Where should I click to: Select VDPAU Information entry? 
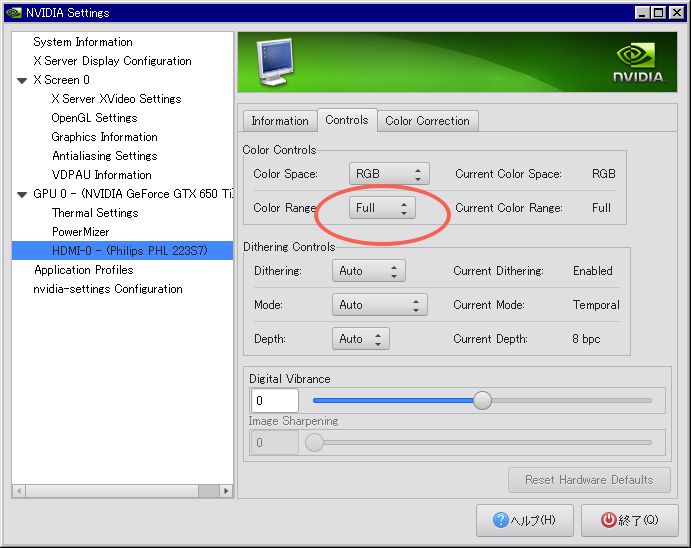[101, 174]
